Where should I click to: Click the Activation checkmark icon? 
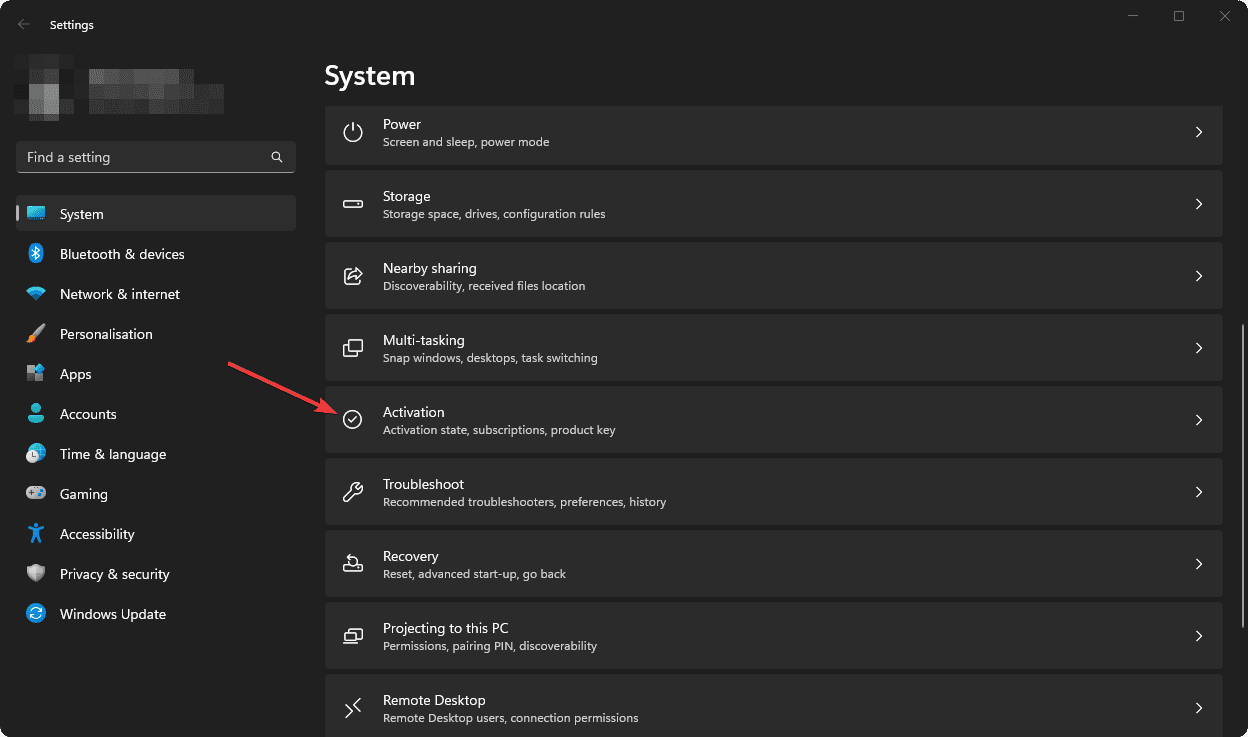click(x=352, y=419)
